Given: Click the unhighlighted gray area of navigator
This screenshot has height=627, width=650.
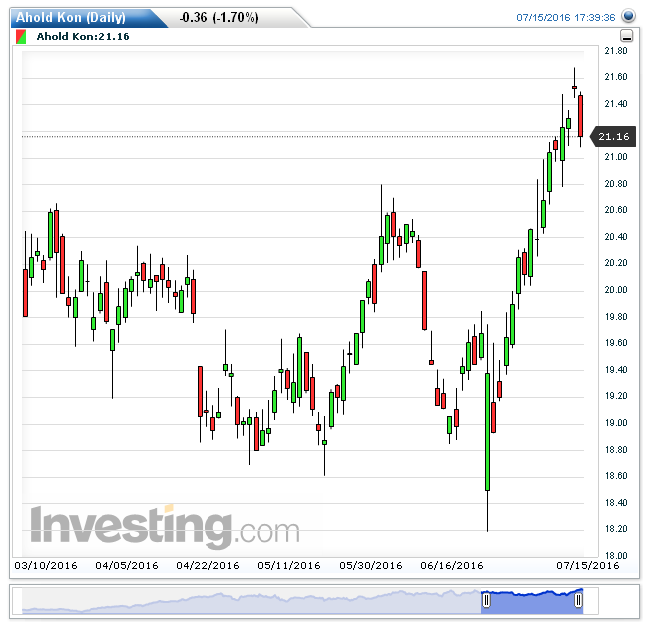Looking at the screenshot, I should tap(251, 601).
